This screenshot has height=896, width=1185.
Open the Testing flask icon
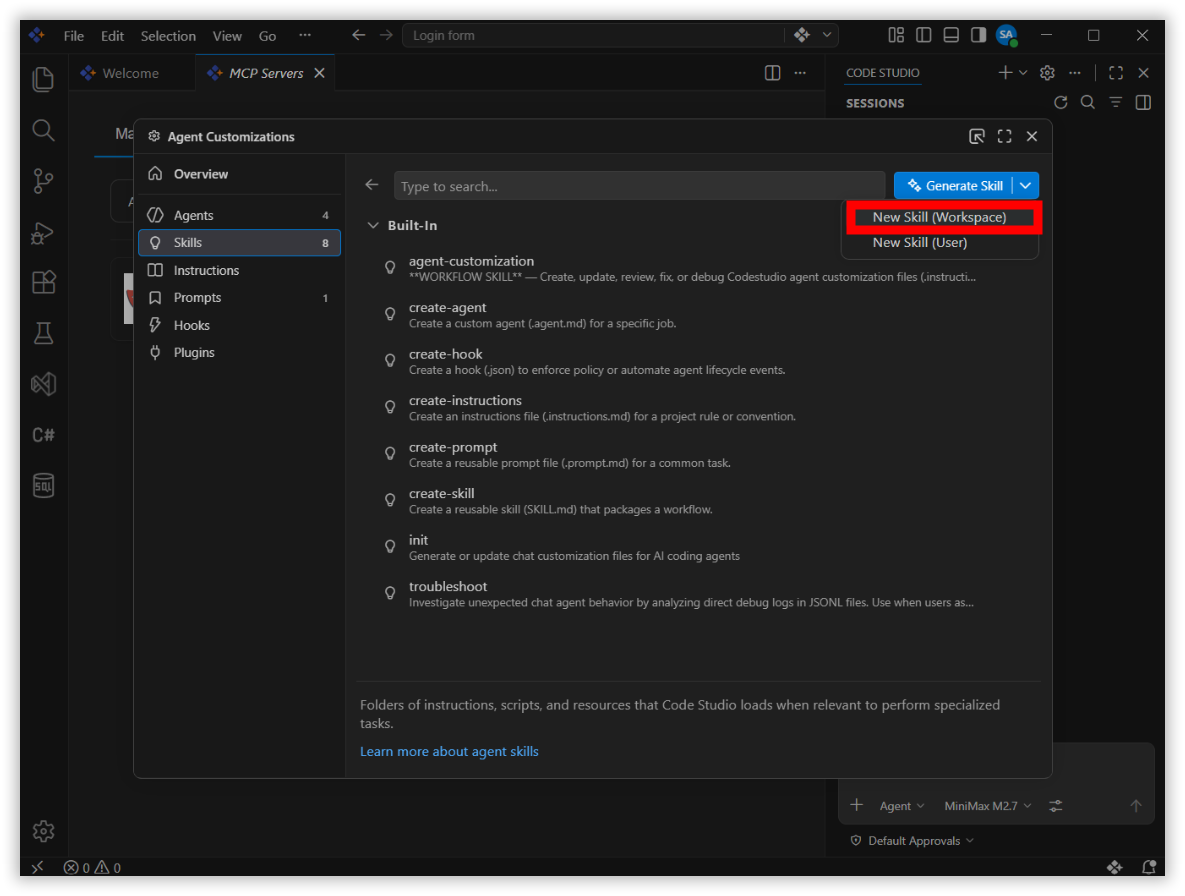[x=43, y=333]
